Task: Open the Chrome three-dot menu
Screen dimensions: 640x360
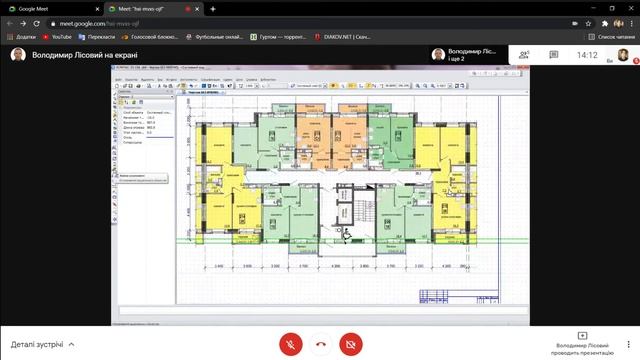Action: [631, 24]
